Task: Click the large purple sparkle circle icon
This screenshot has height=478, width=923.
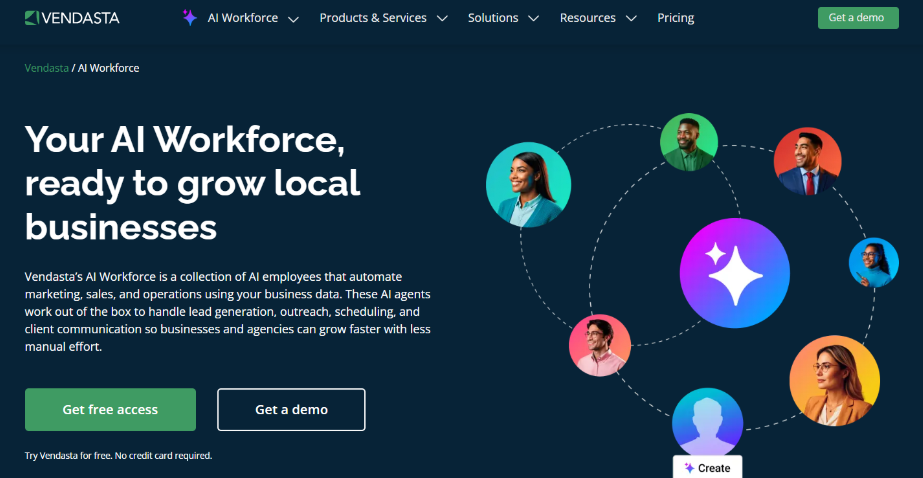Action: tap(734, 268)
